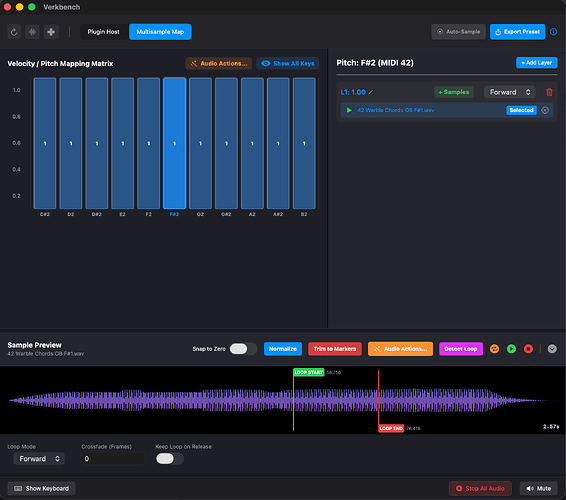Screen dimensions: 566x500
Task: Click the refresh icon in top toolbar
Action: click(14, 32)
